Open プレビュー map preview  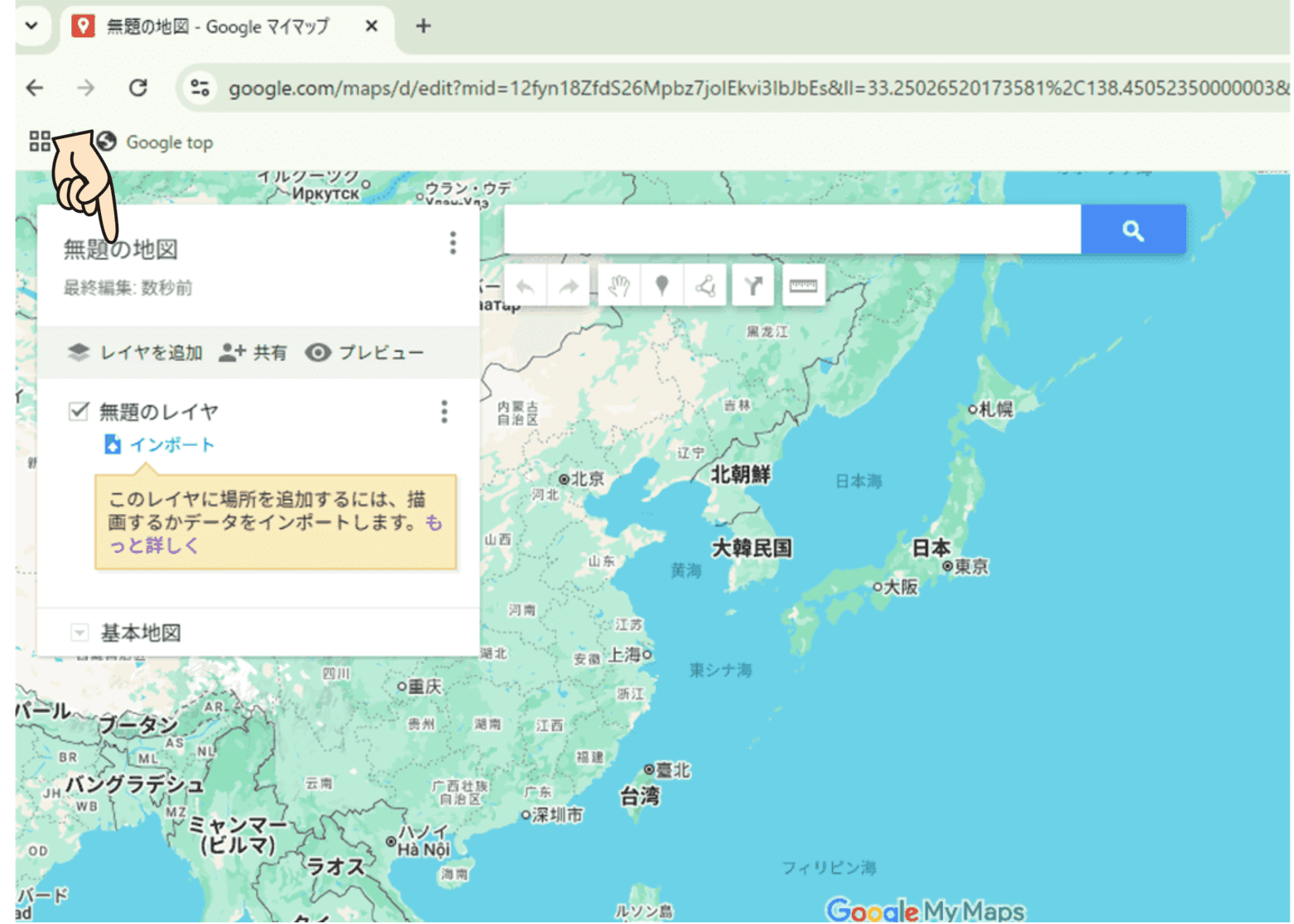coord(364,353)
